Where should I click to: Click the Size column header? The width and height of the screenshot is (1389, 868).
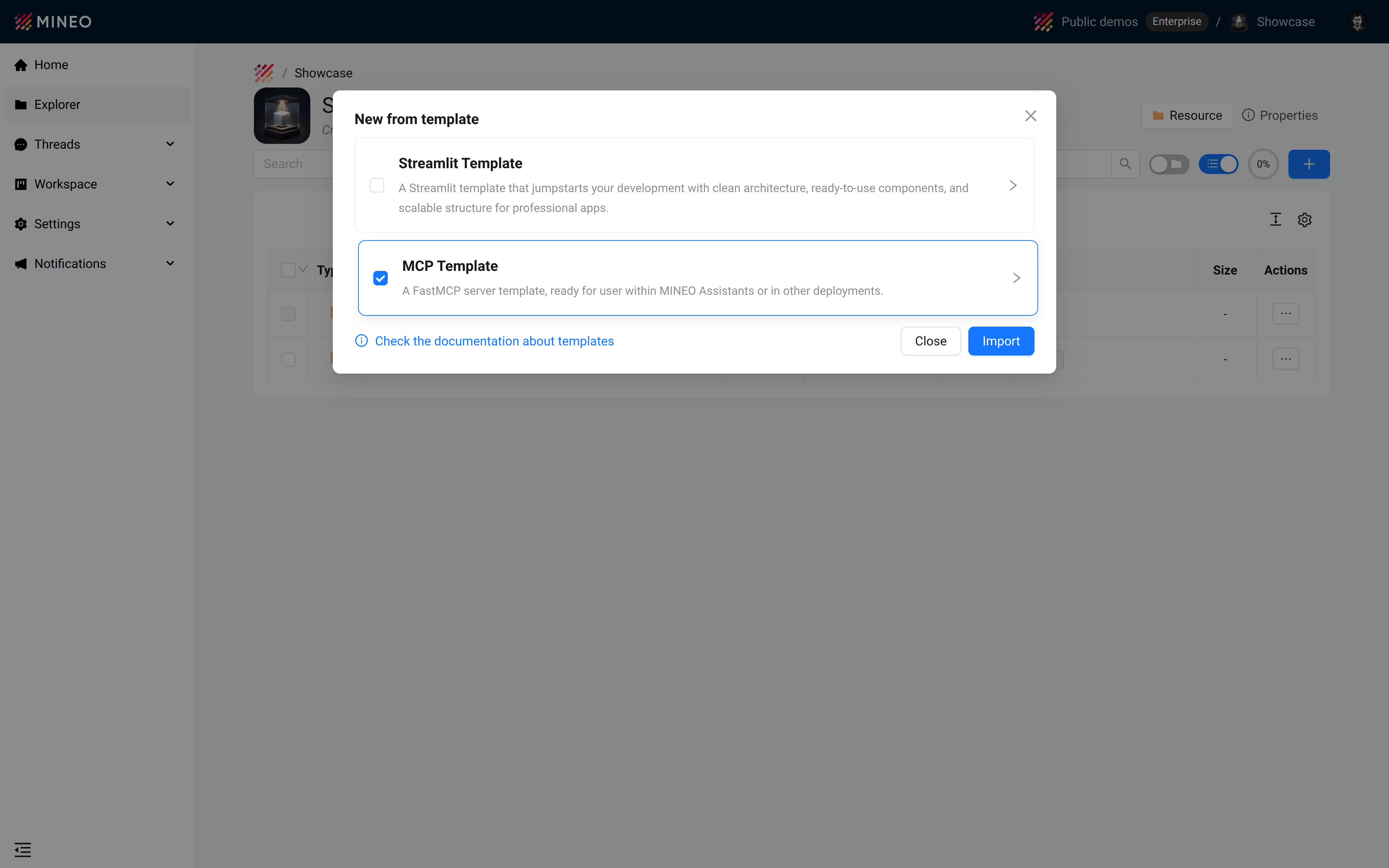click(x=1225, y=271)
